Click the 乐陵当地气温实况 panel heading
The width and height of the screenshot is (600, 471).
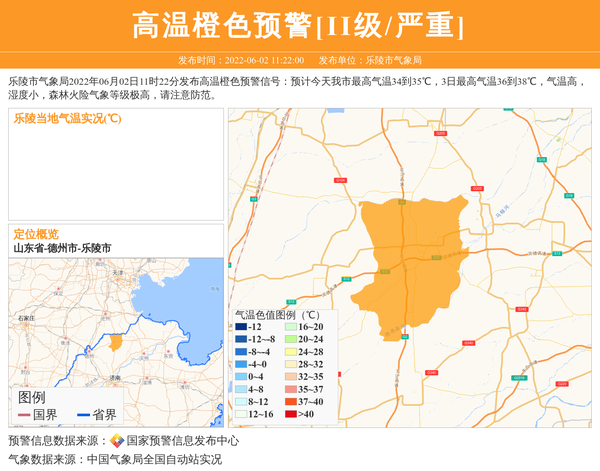point(67,118)
